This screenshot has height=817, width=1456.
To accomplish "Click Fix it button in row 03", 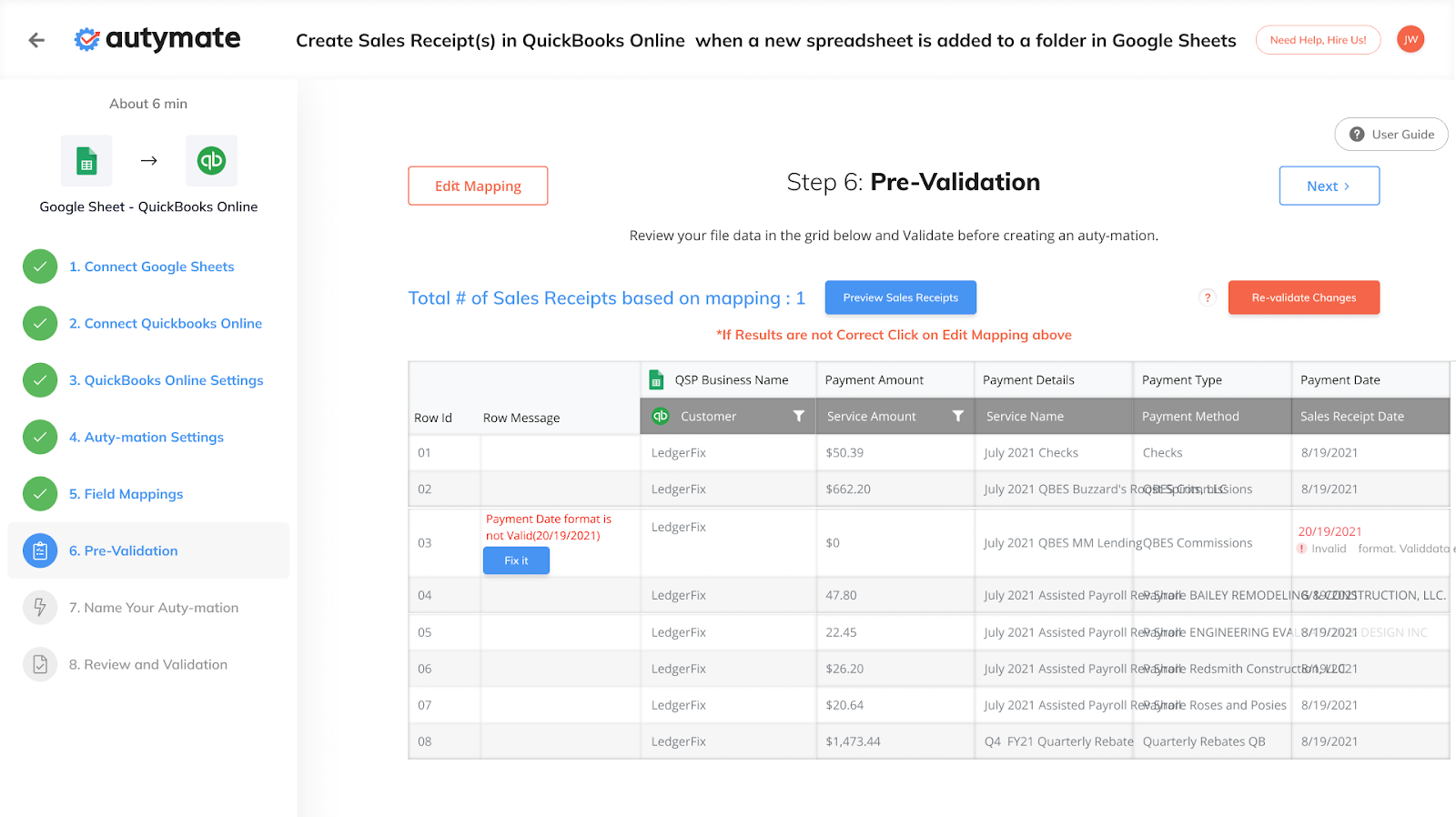I will coord(516,560).
